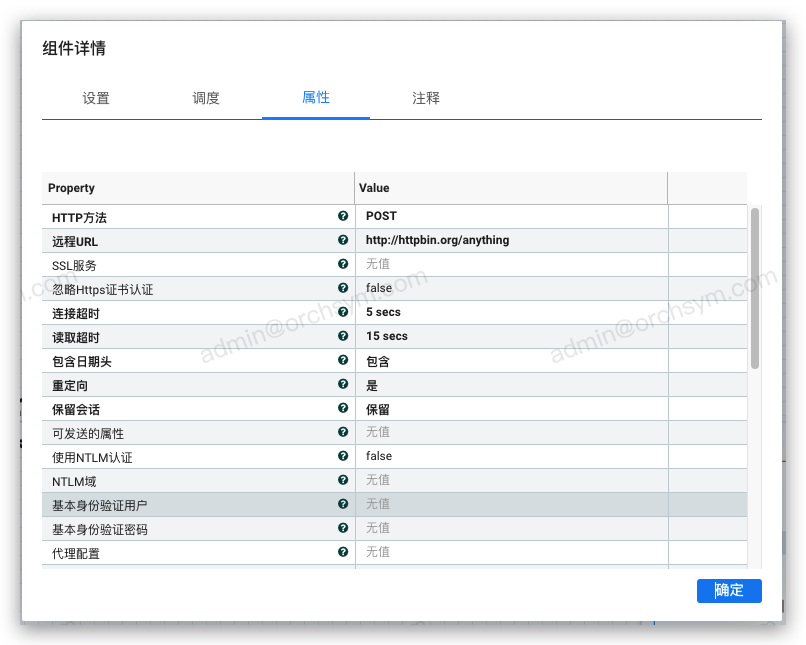Click the SSL服务 help question icon

[x=343, y=264]
